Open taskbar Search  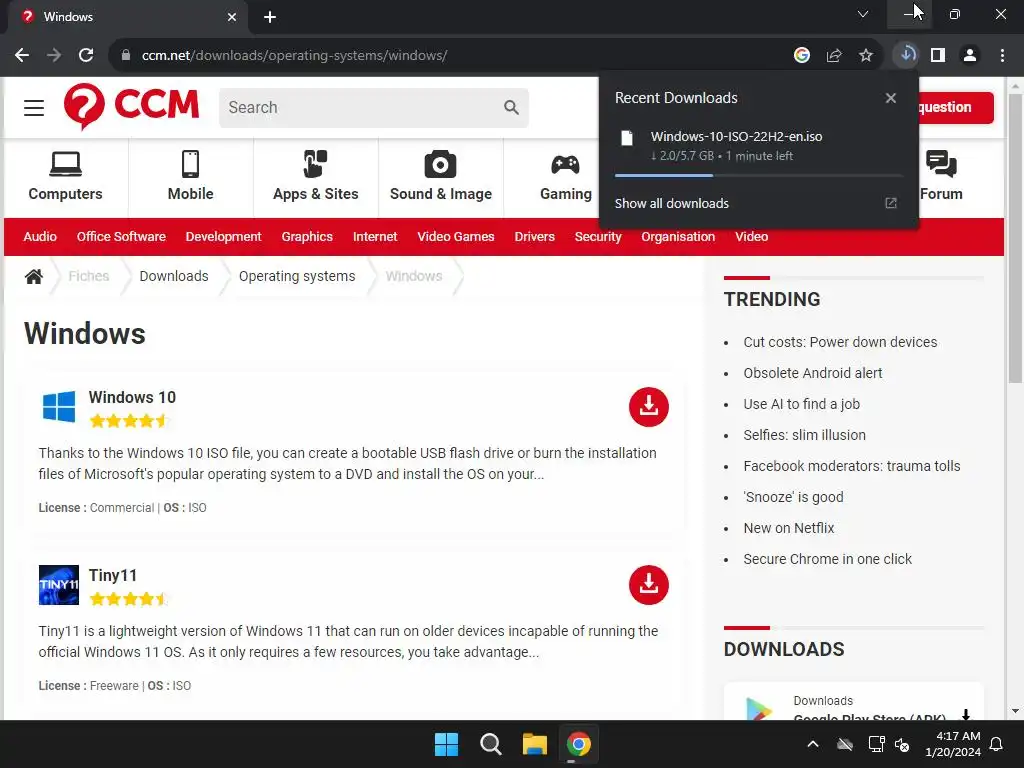point(490,744)
